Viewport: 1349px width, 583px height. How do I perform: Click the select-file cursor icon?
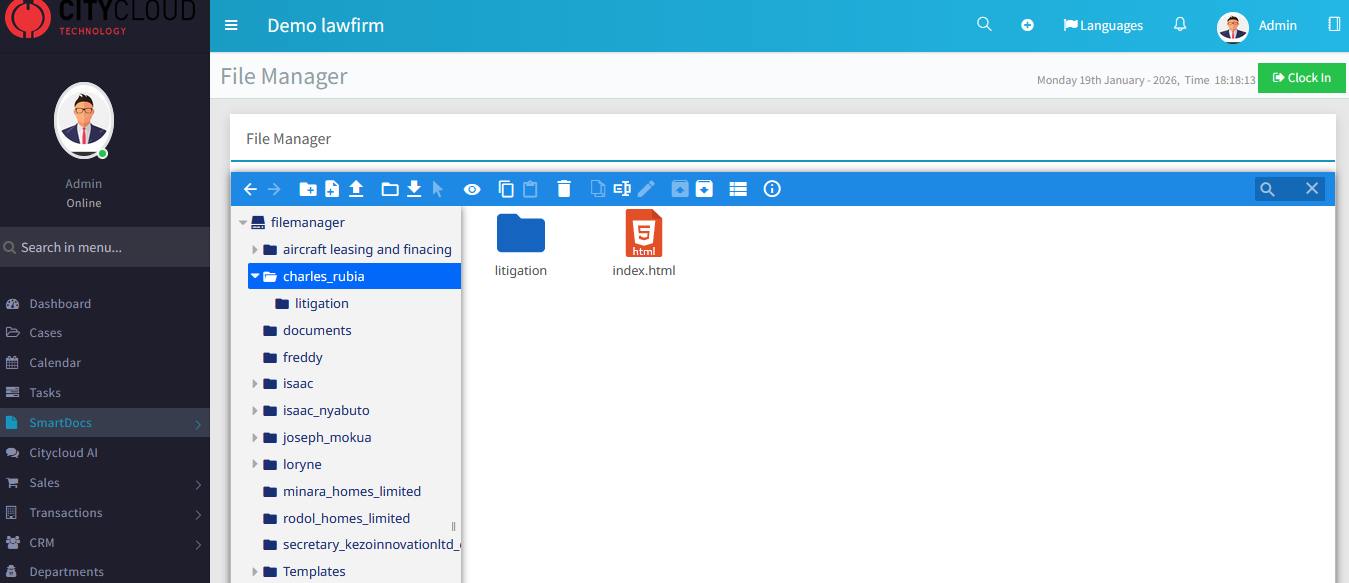[437, 189]
